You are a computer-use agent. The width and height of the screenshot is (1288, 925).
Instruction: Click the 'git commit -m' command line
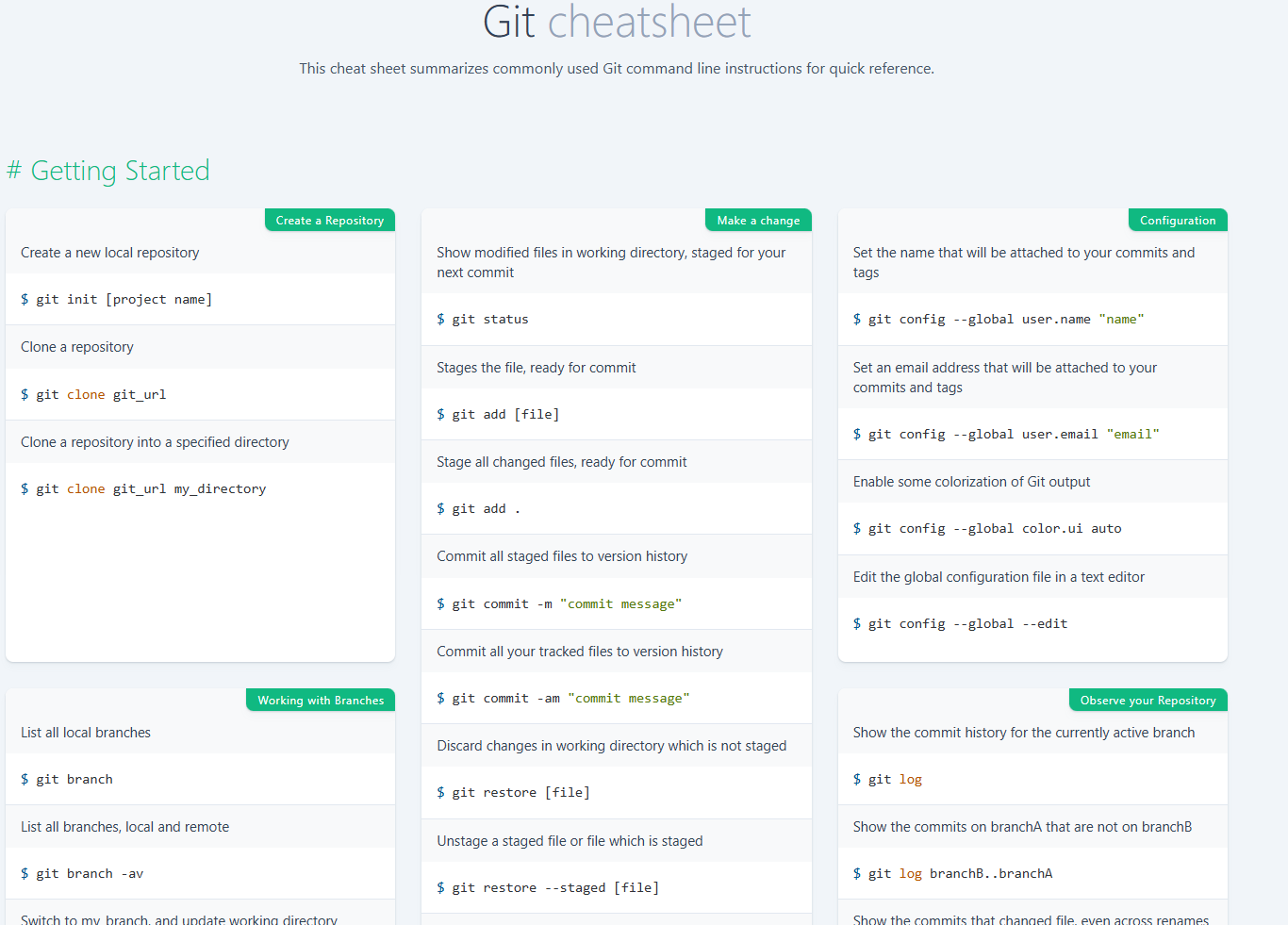[x=559, y=604]
